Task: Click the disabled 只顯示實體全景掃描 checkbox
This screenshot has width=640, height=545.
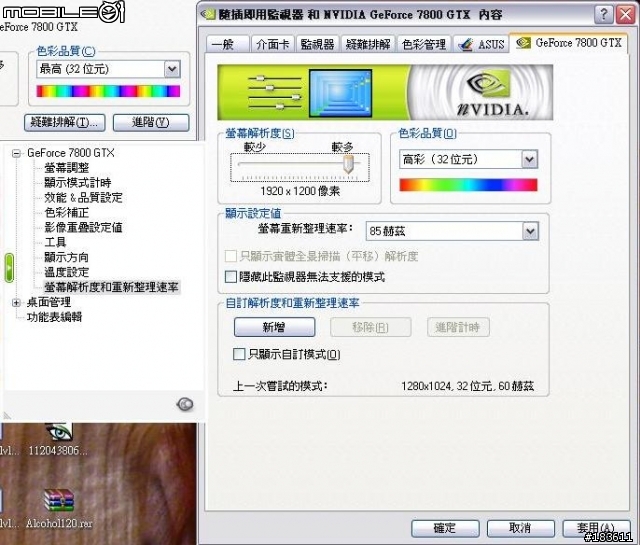Action: [x=231, y=256]
